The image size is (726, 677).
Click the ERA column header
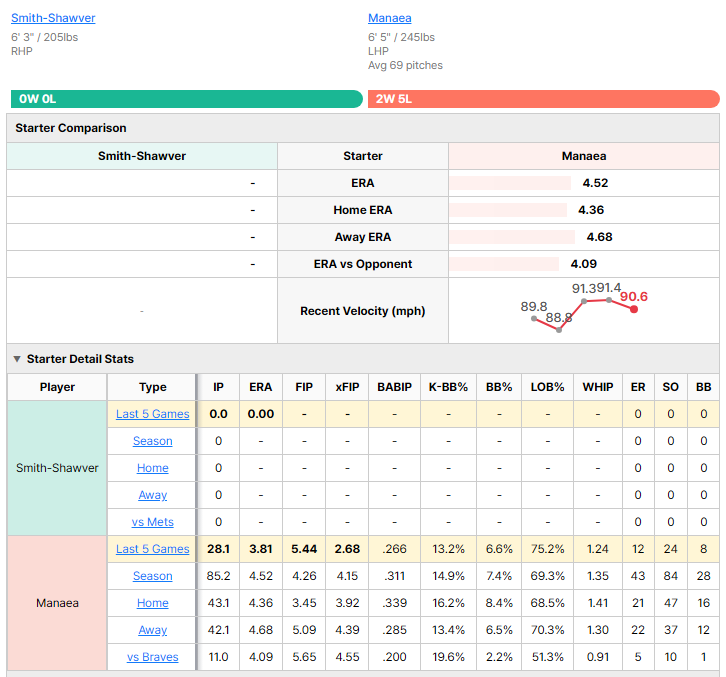(261, 387)
